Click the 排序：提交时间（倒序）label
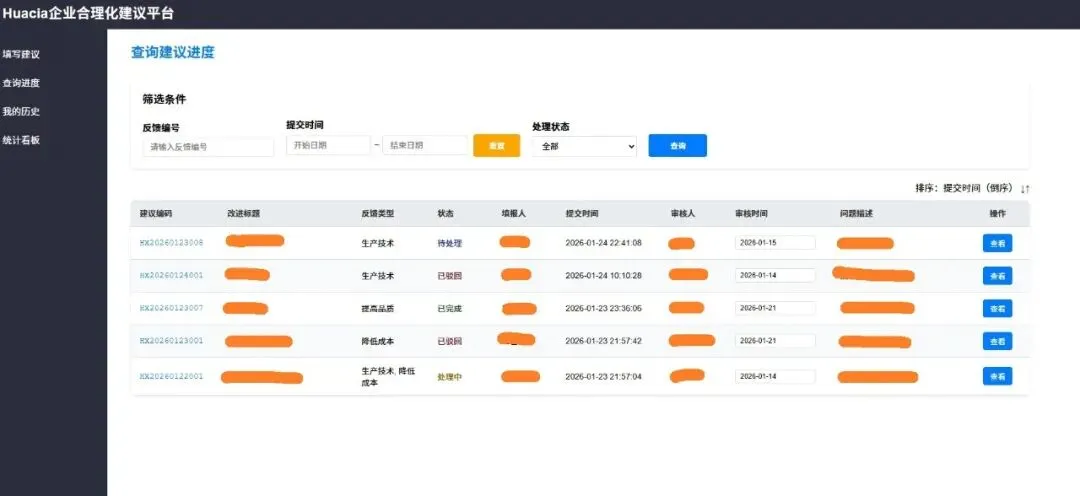Screen dimensions: 1080x496 (x=964, y=188)
